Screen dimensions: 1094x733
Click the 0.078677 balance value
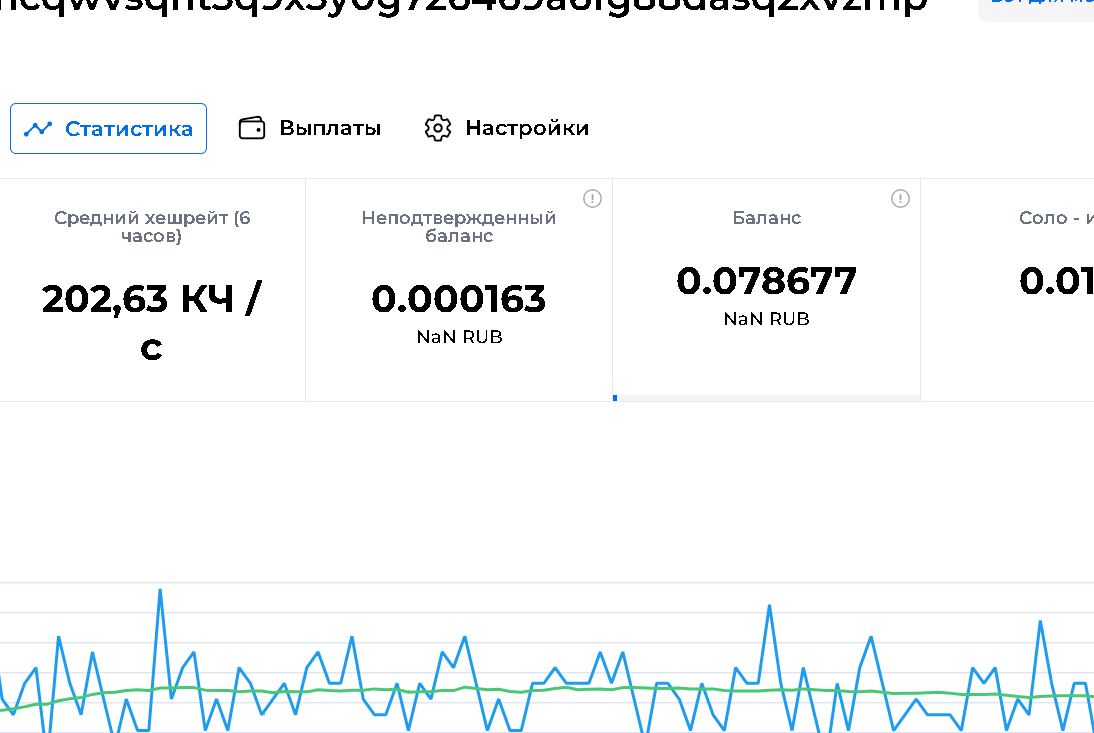coord(766,281)
